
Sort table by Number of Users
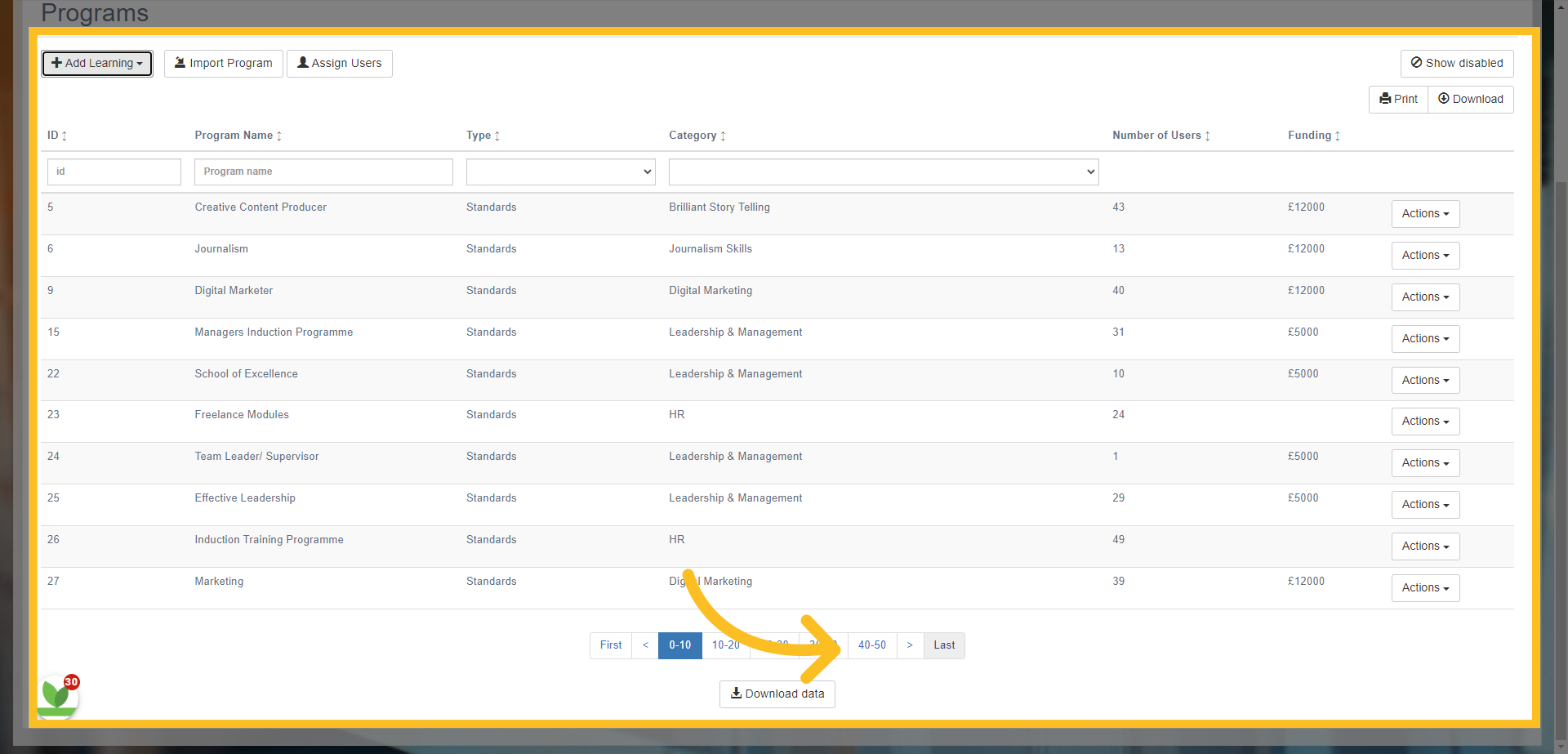[1161, 136]
